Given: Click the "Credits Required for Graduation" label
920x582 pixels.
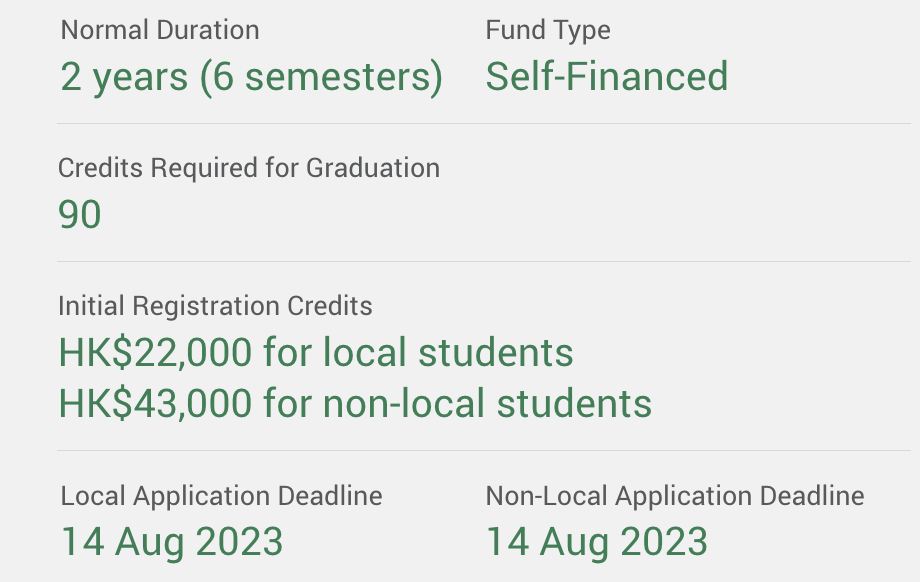Looking at the screenshot, I should coord(249,168).
